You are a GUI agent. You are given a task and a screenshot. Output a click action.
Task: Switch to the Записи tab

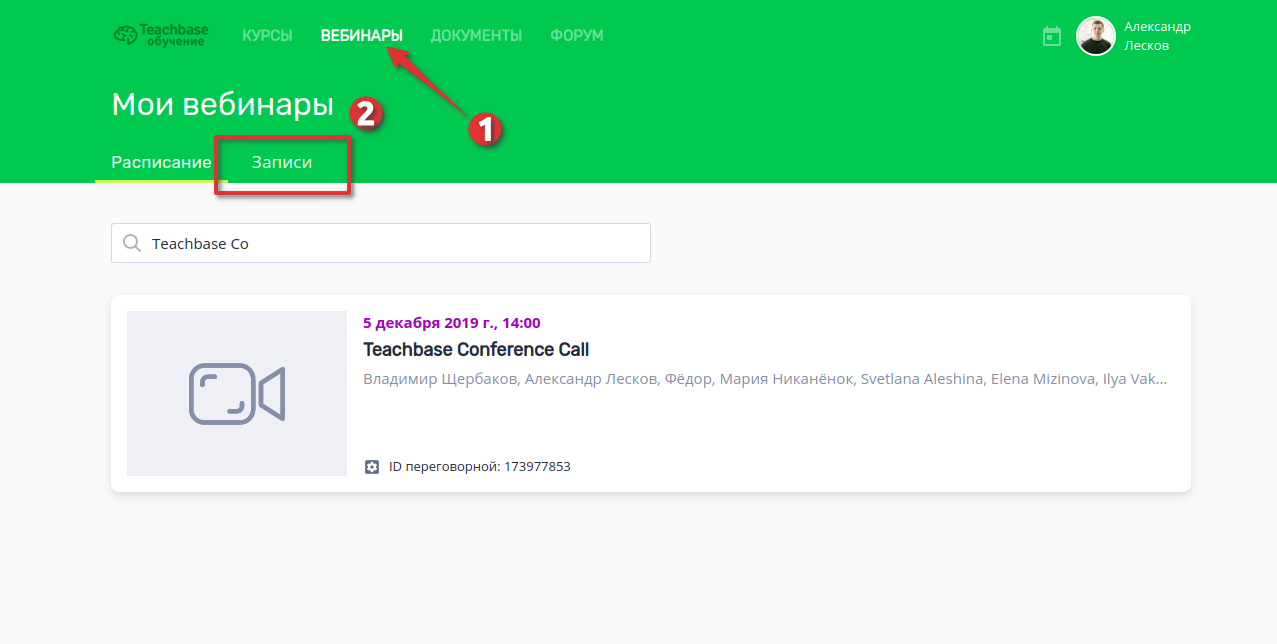click(282, 162)
